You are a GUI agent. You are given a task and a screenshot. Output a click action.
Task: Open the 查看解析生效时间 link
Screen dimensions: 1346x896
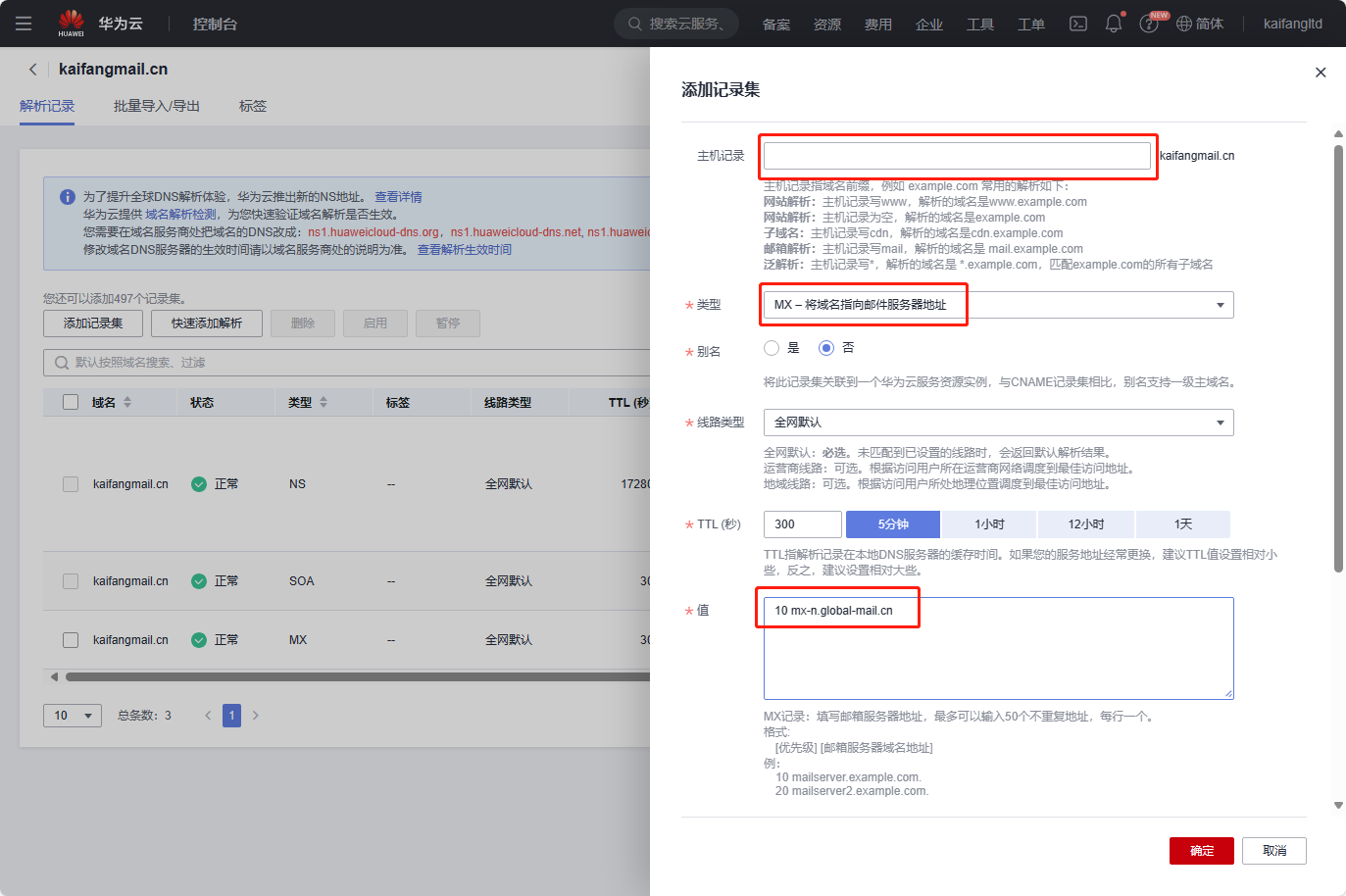465,250
